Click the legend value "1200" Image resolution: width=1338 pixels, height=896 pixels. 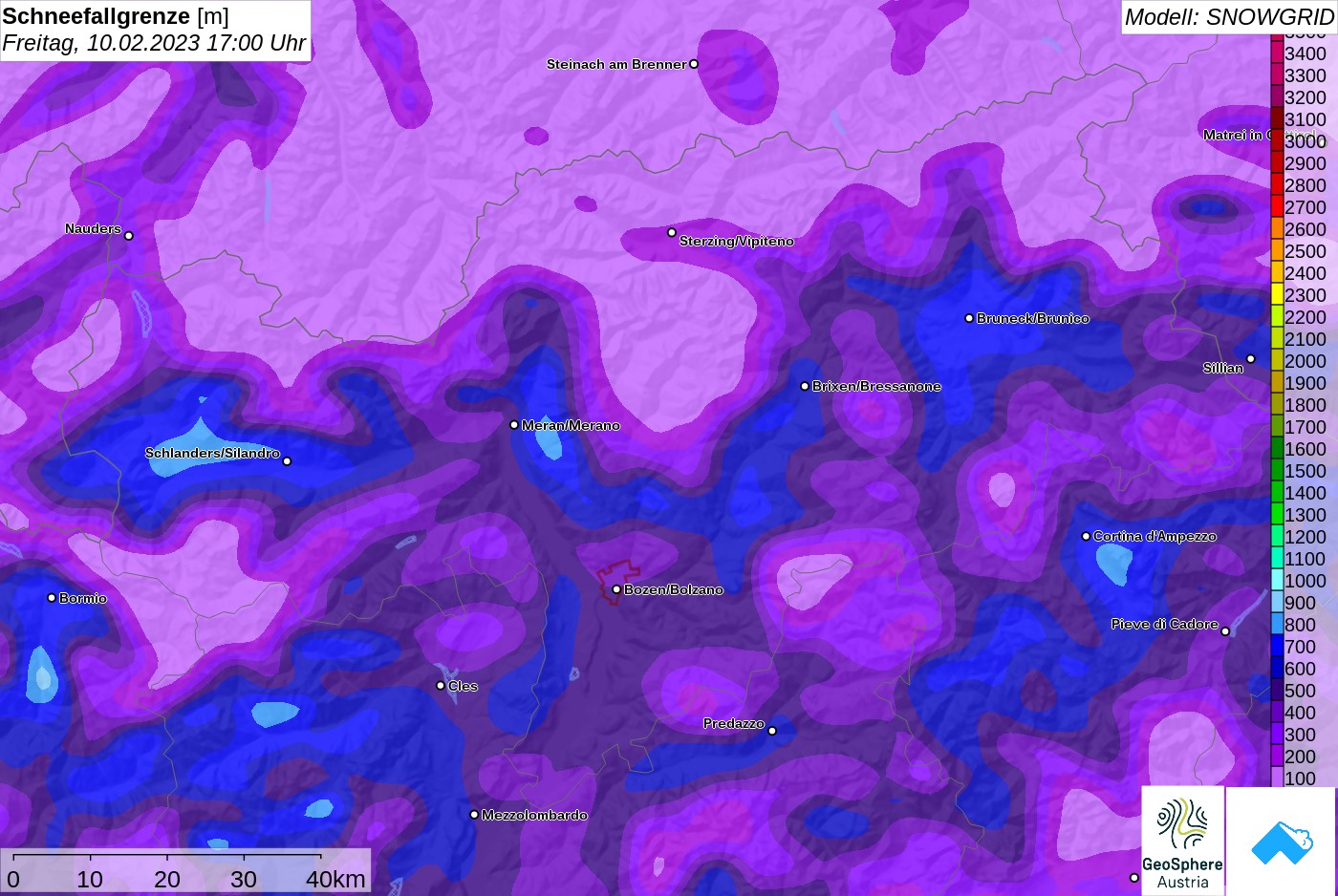click(x=1306, y=537)
